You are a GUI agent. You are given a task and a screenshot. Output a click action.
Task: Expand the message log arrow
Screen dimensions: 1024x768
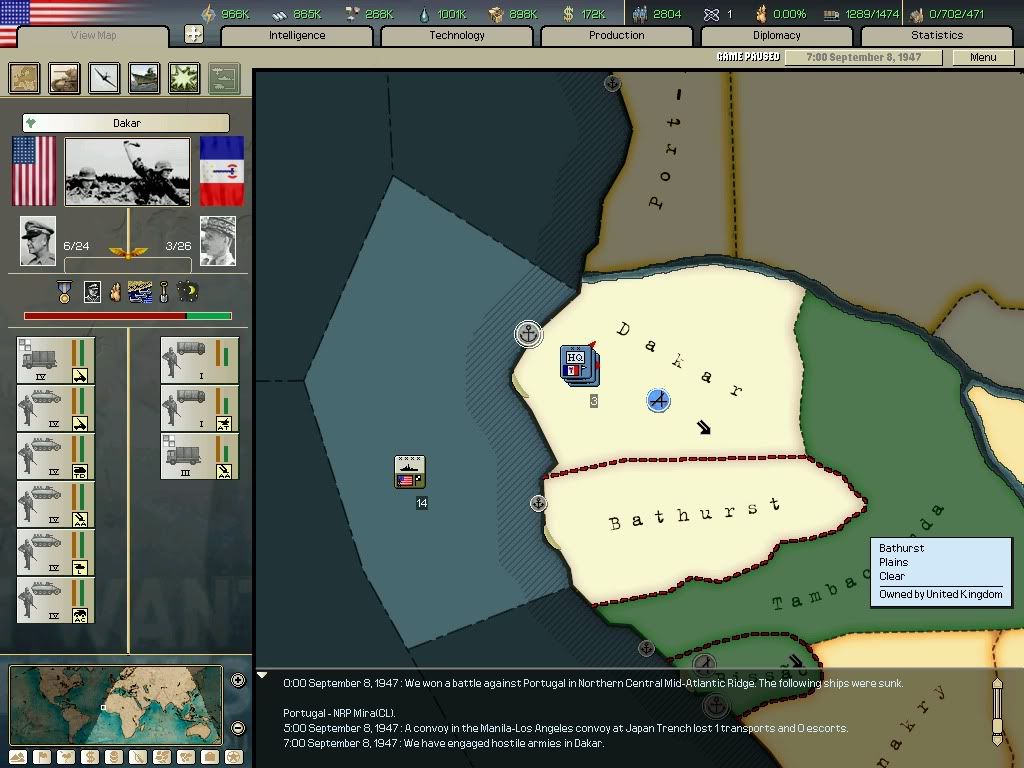tap(263, 676)
